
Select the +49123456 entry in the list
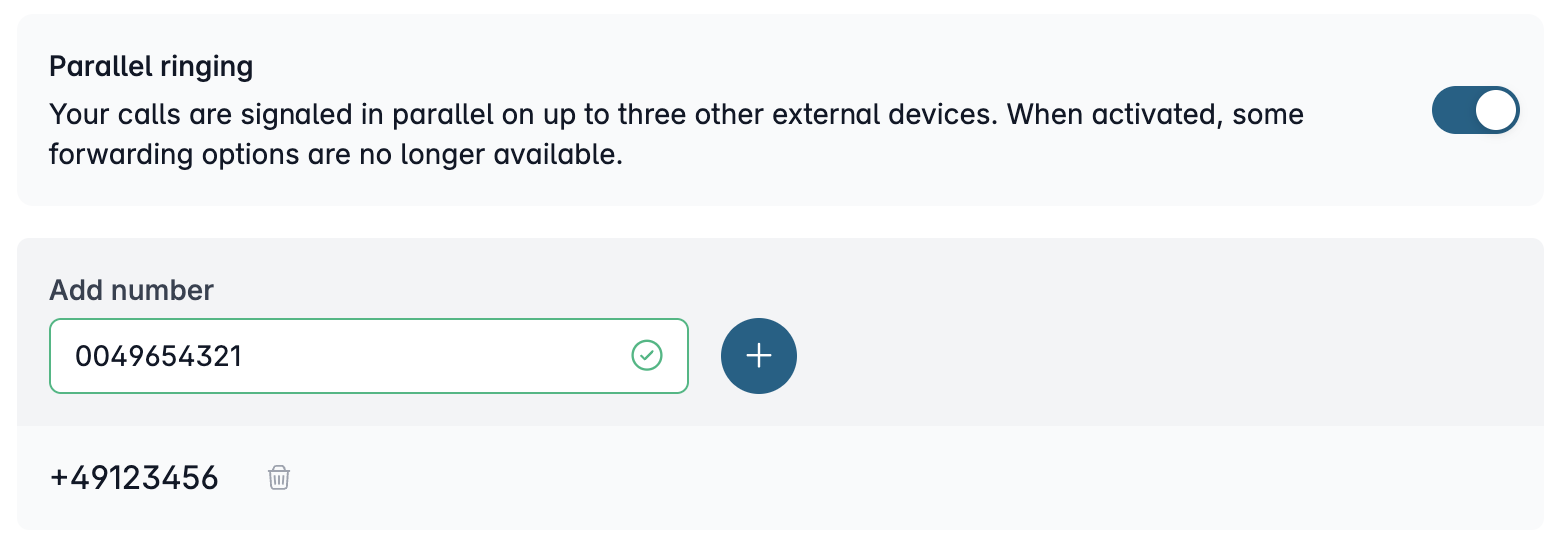134,478
